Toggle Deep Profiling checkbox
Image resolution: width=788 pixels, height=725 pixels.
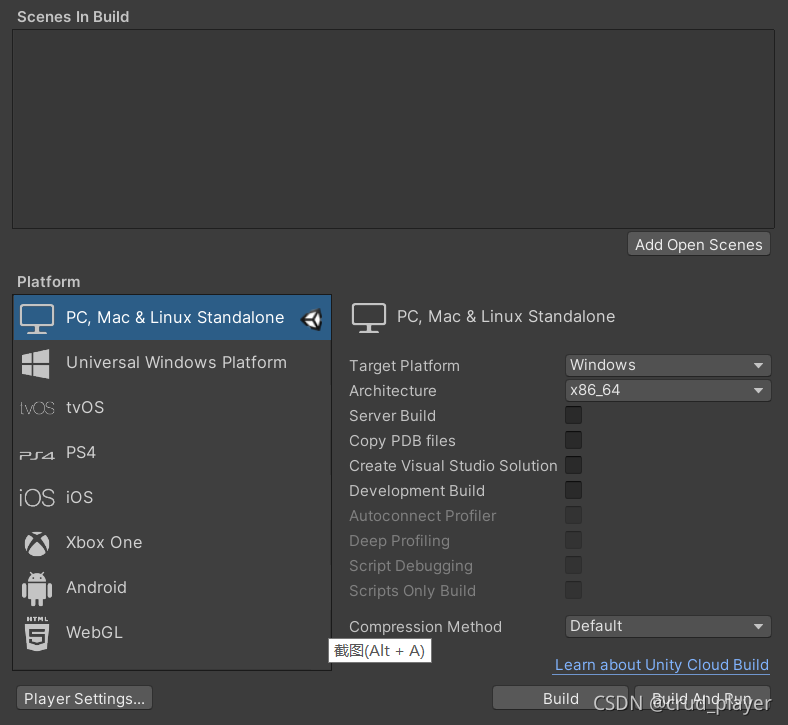click(573, 541)
